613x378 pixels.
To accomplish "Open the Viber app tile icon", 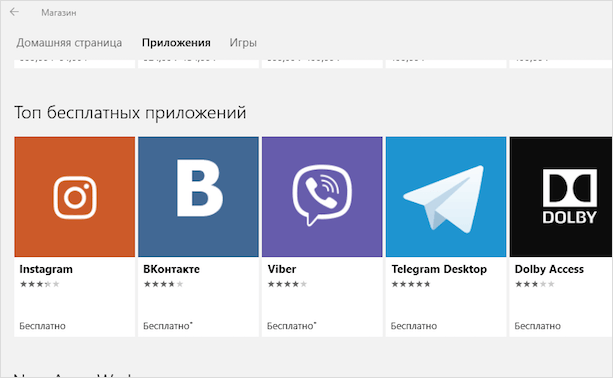I will 322,197.
